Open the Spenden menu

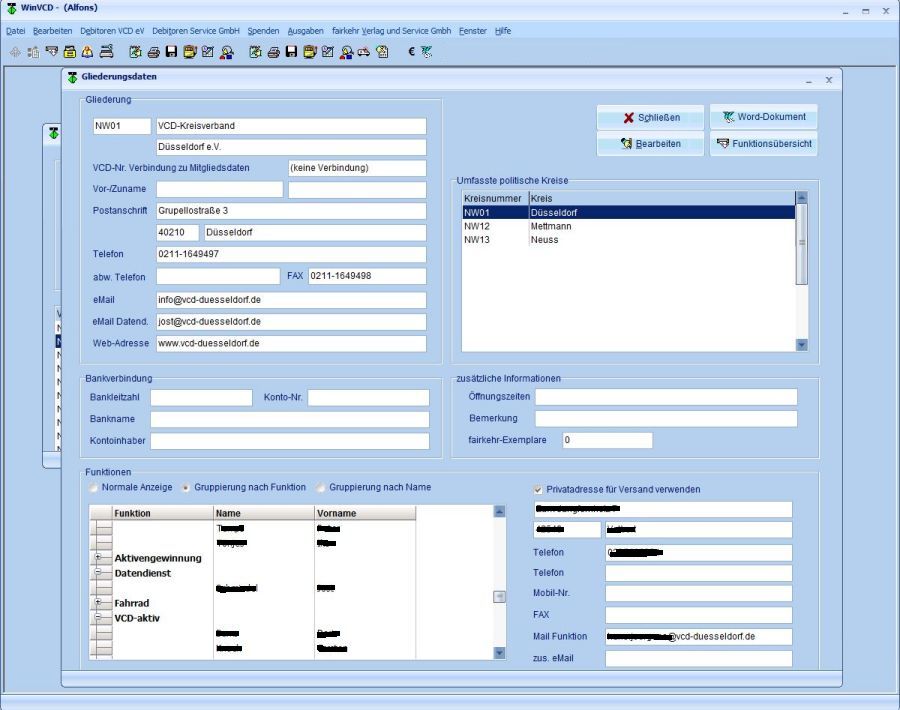click(x=263, y=31)
